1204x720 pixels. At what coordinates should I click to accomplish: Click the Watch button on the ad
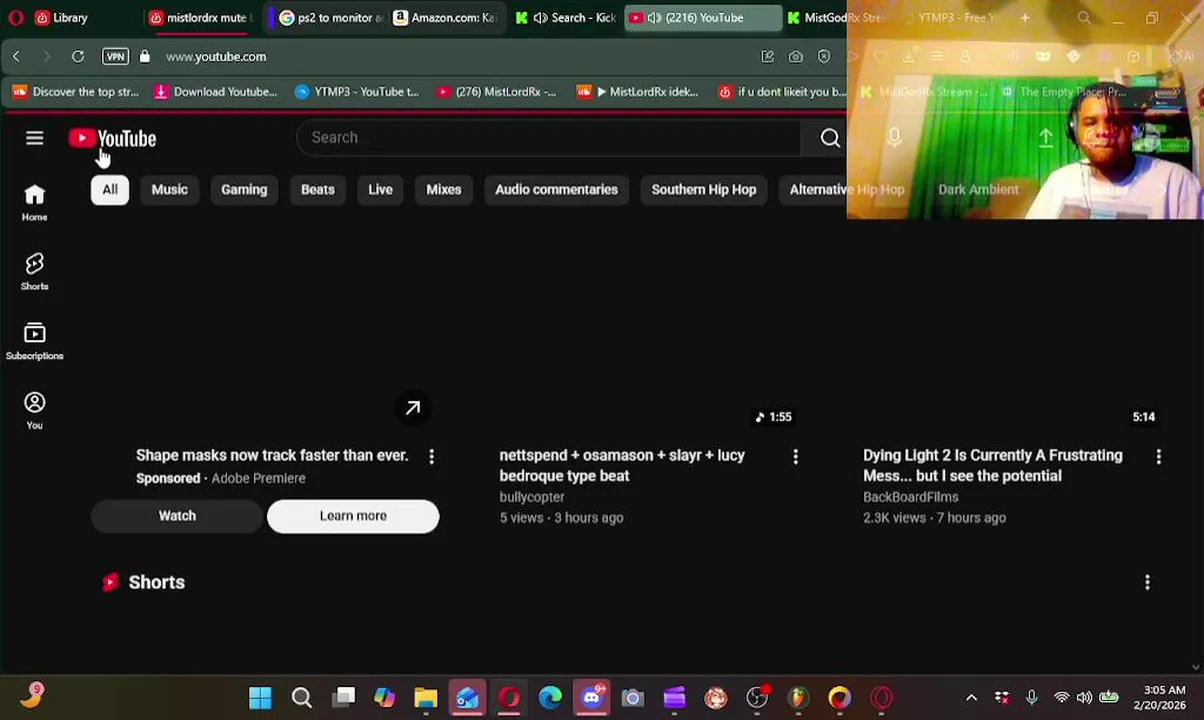pyautogui.click(x=177, y=516)
